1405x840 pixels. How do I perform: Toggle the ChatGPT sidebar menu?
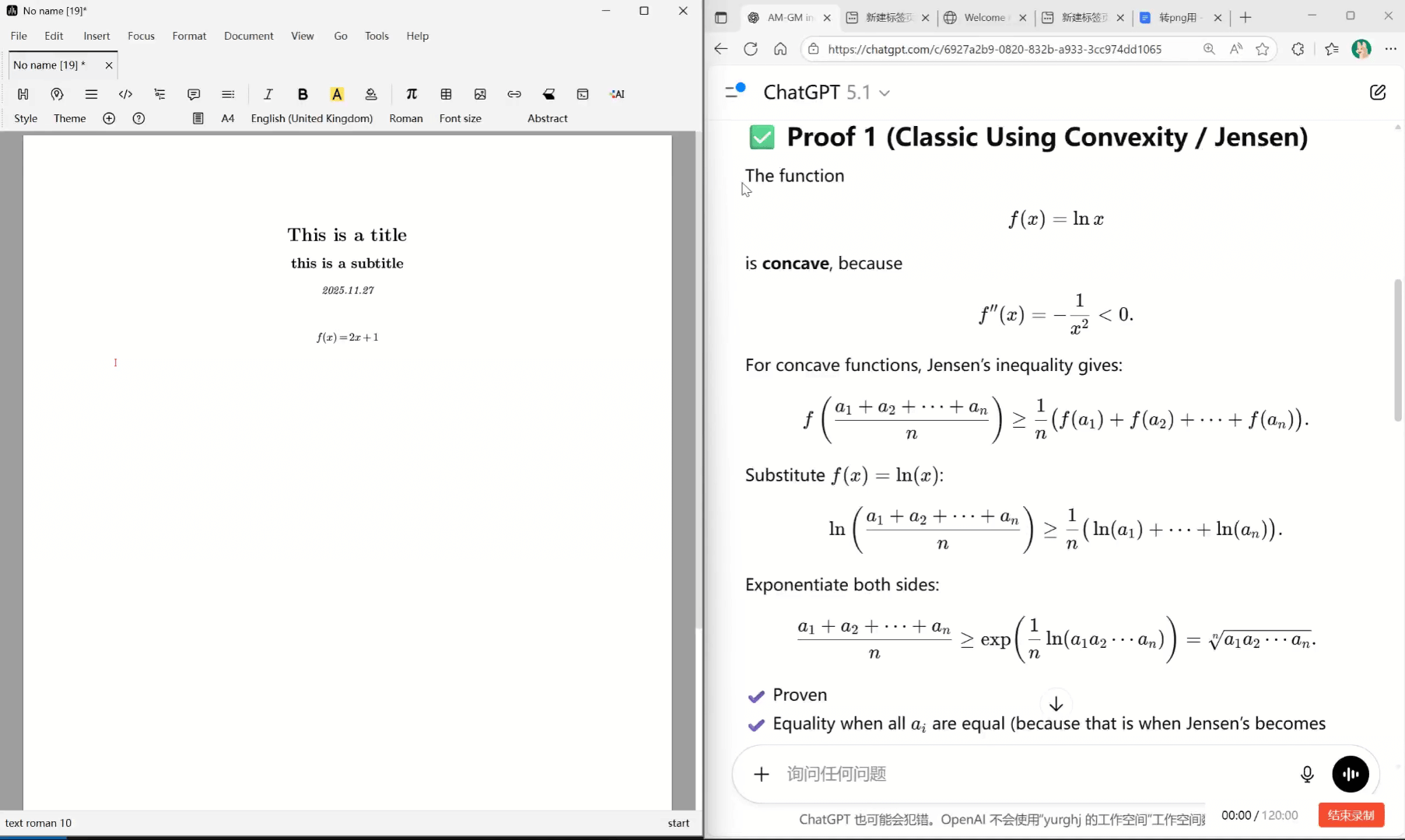pyautogui.click(x=734, y=92)
